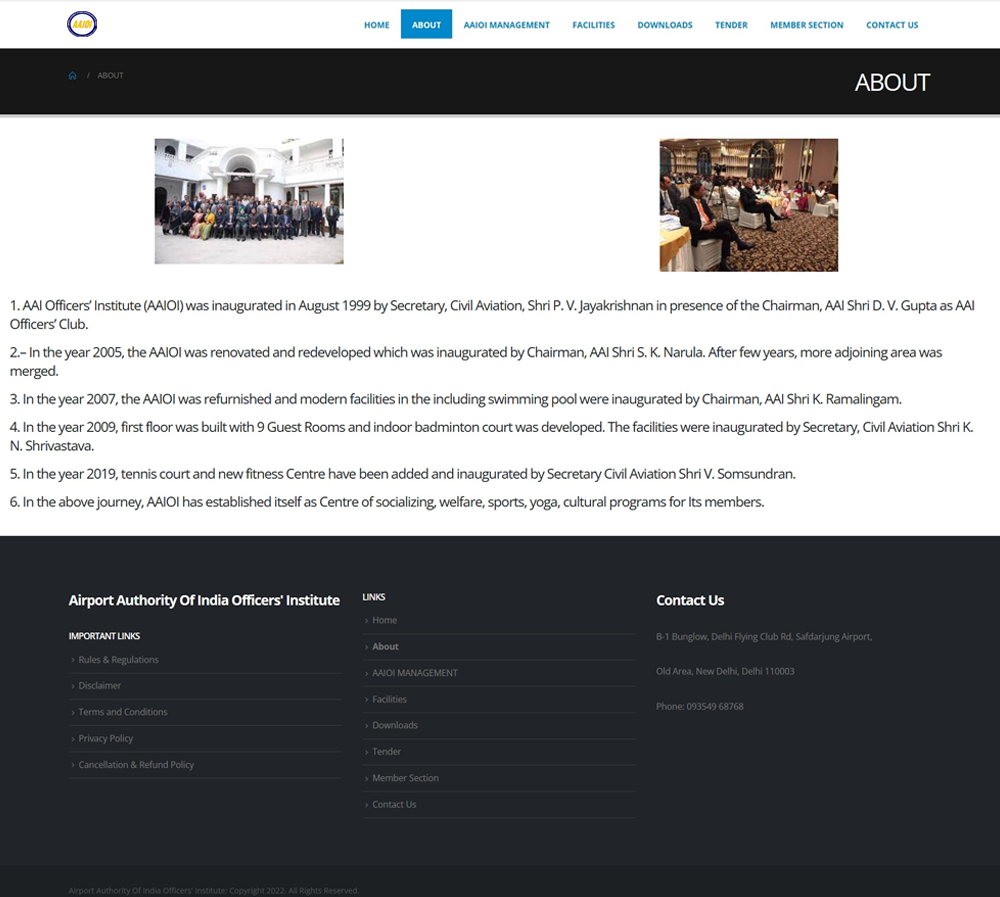The image size is (1000, 897).
Task: Go to FACILITIES in top navigation
Action: click(x=593, y=25)
